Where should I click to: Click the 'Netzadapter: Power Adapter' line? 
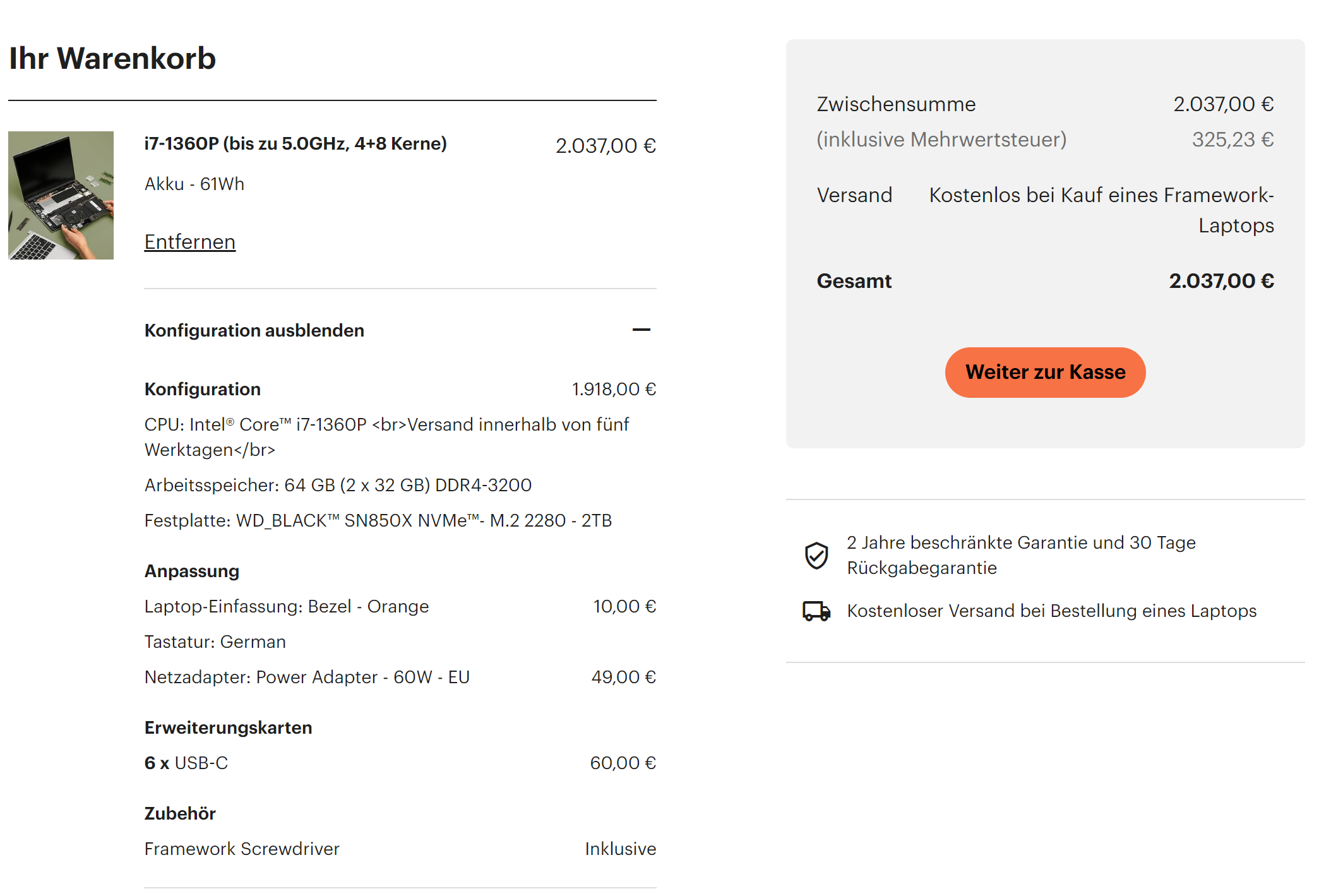point(307,677)
